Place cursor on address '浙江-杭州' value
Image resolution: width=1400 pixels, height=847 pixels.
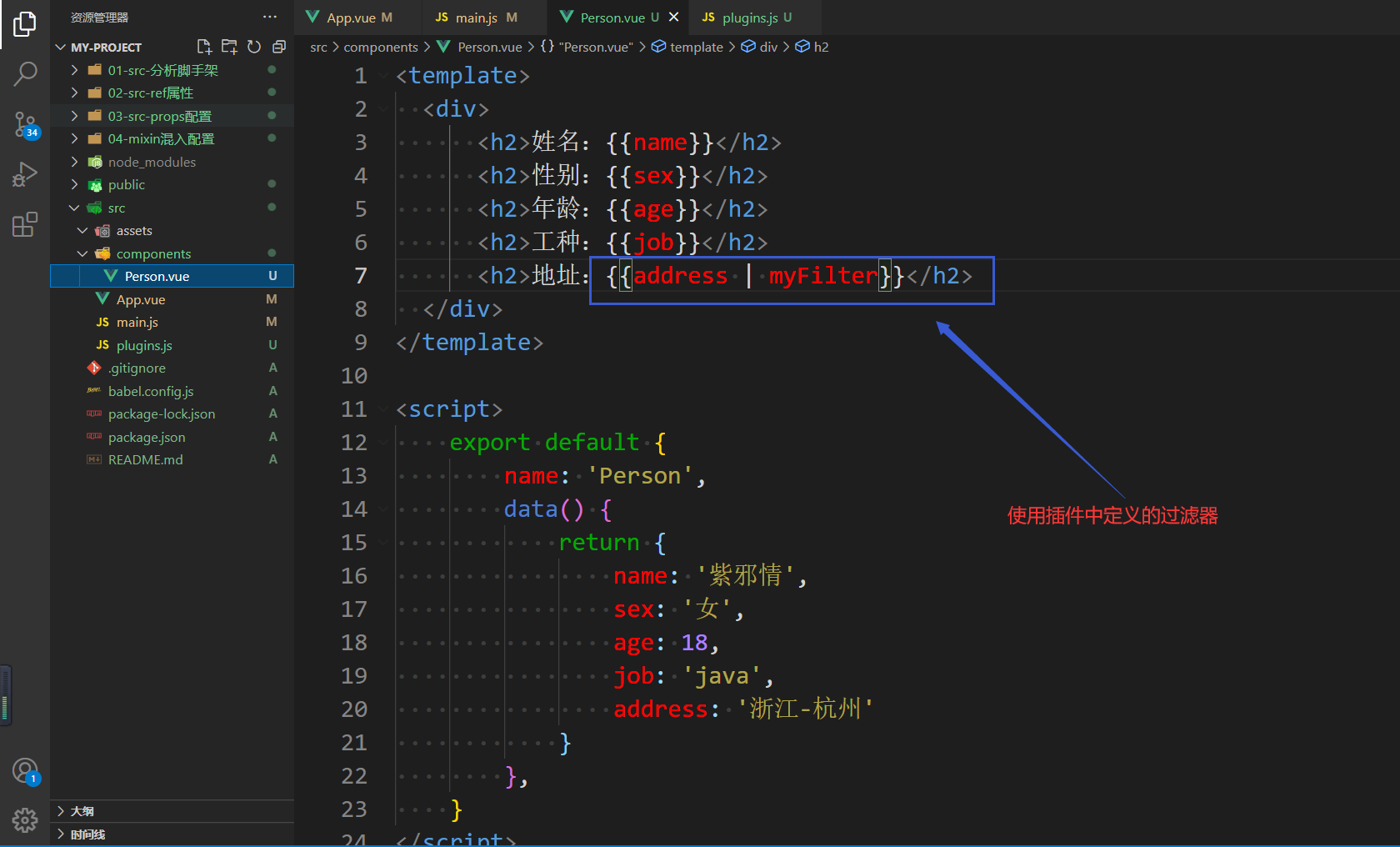coord(806,709)
